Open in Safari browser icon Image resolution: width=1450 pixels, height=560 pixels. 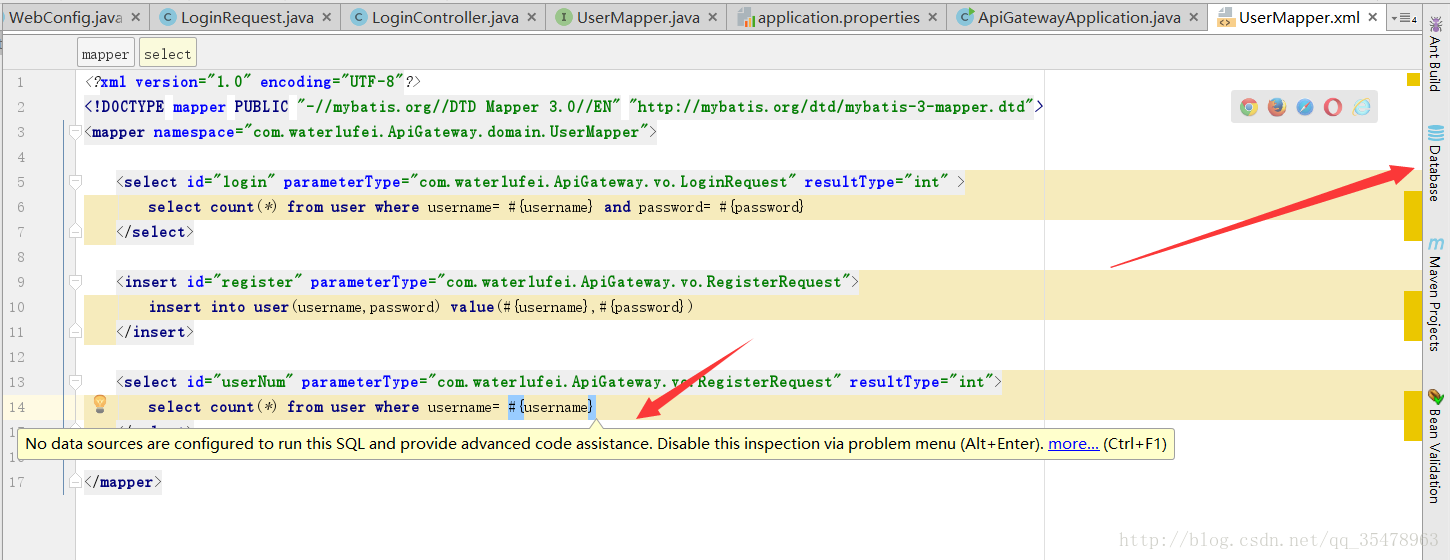click(1305, 107)
